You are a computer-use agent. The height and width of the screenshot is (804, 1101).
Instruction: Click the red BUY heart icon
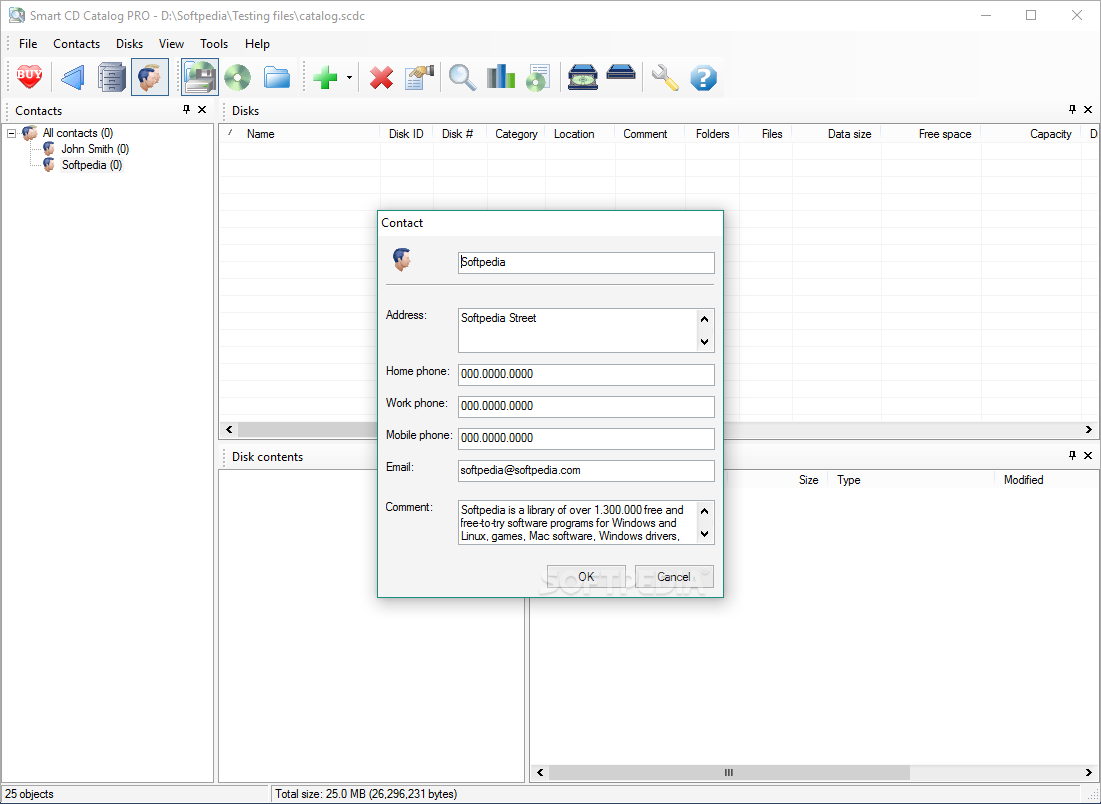(x=29, y=77)
